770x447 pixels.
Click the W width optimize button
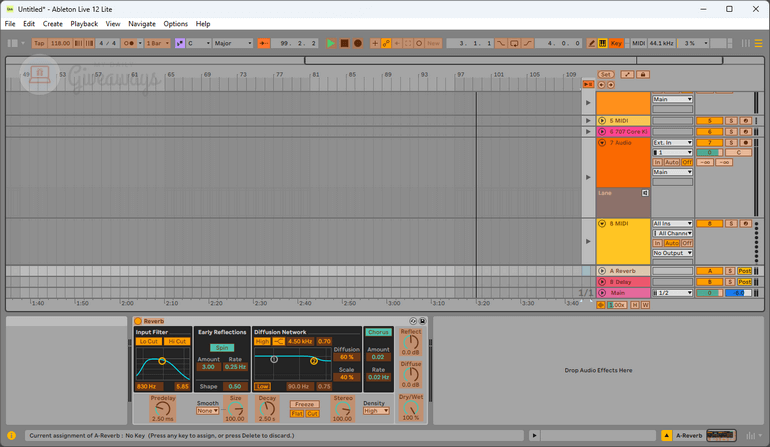pyautogui.click(x=645, y=305)
